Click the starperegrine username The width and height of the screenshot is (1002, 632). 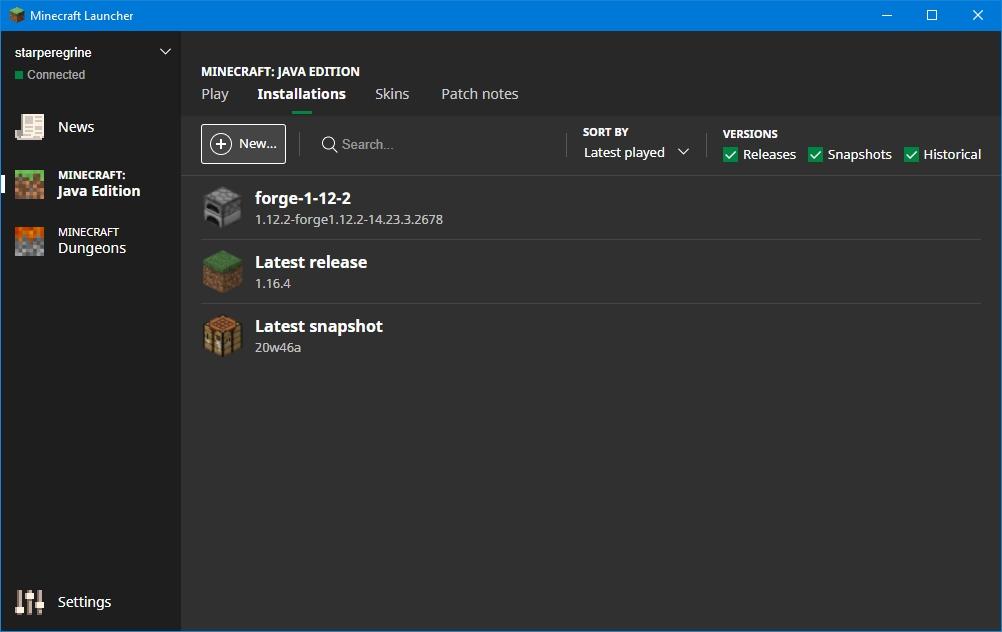(x=53, y=52)
